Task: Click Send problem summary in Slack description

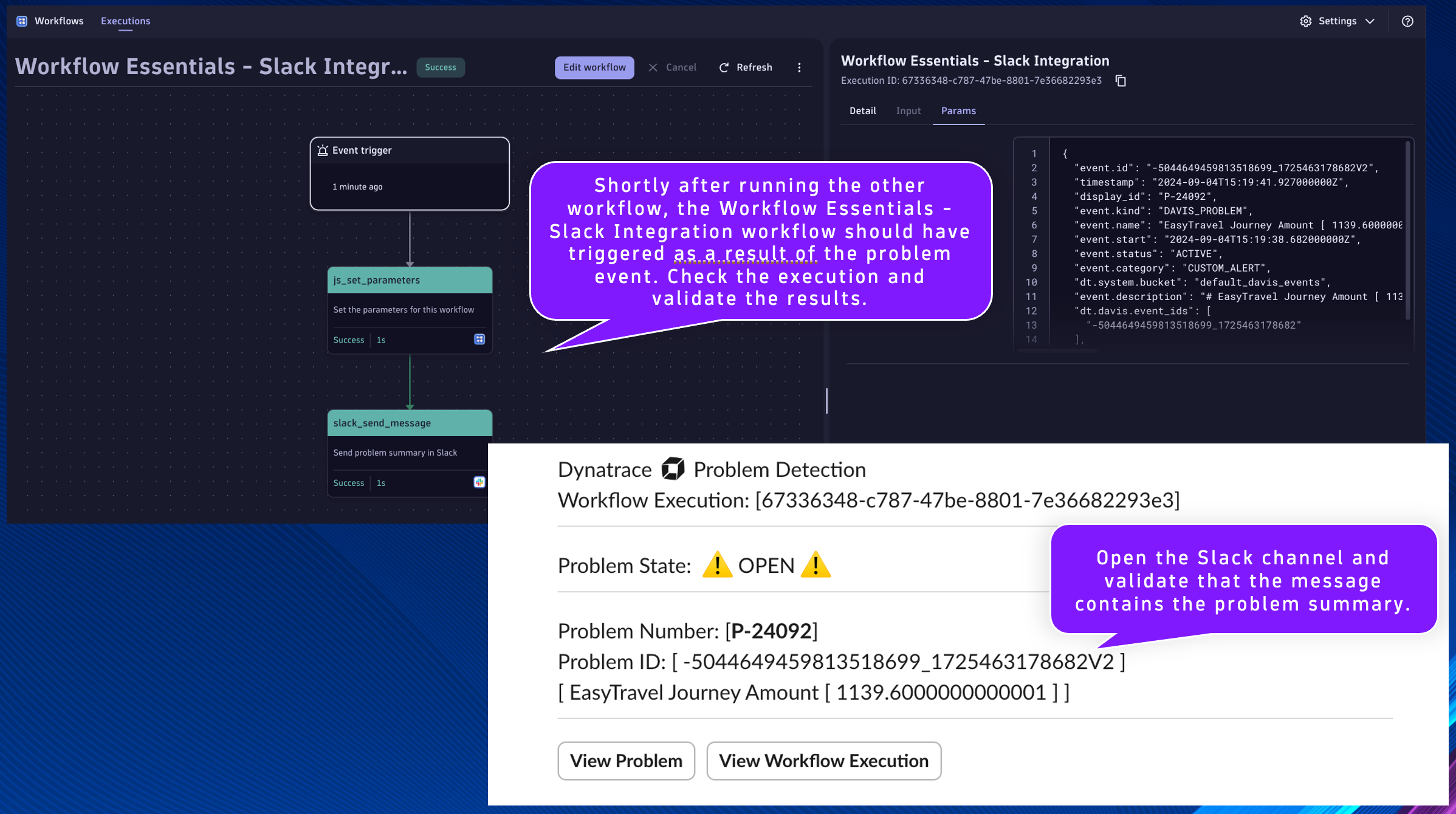Action: (395, 453)
